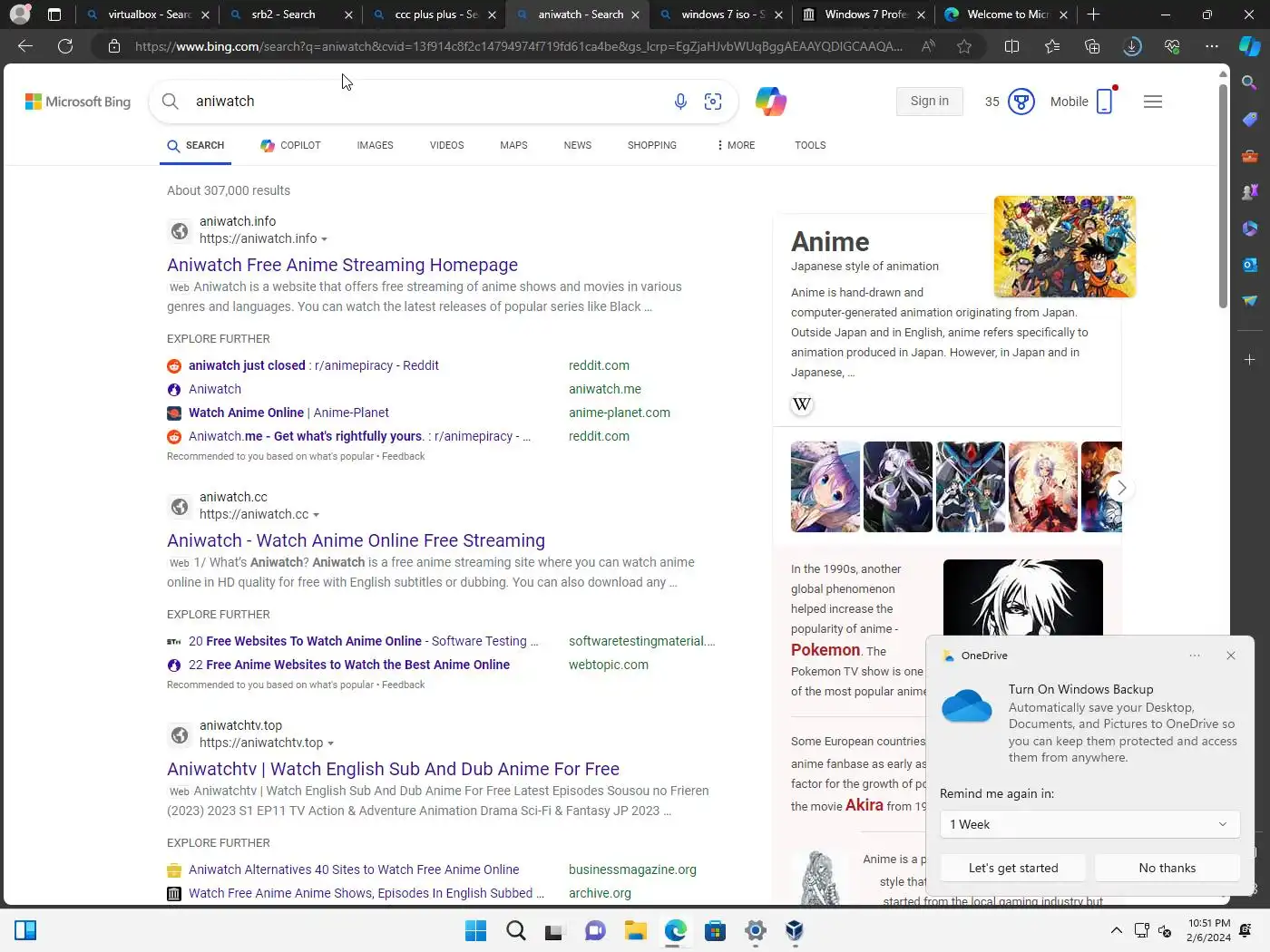Switch to NEWS search tab
Screen dimensions: 1270x952
[x=577, y=145]
